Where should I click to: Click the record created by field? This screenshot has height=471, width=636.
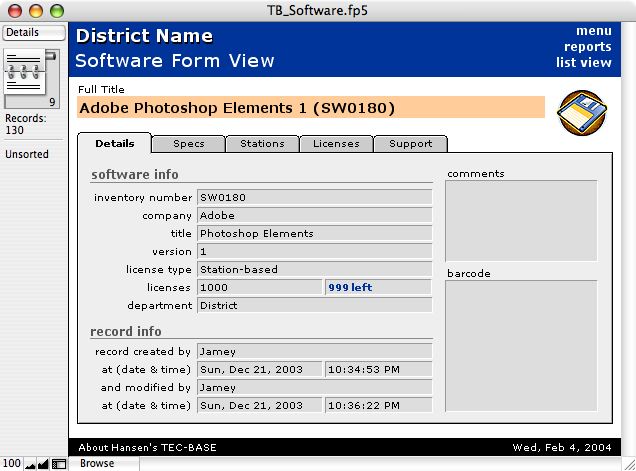click(x=314, y=351)
